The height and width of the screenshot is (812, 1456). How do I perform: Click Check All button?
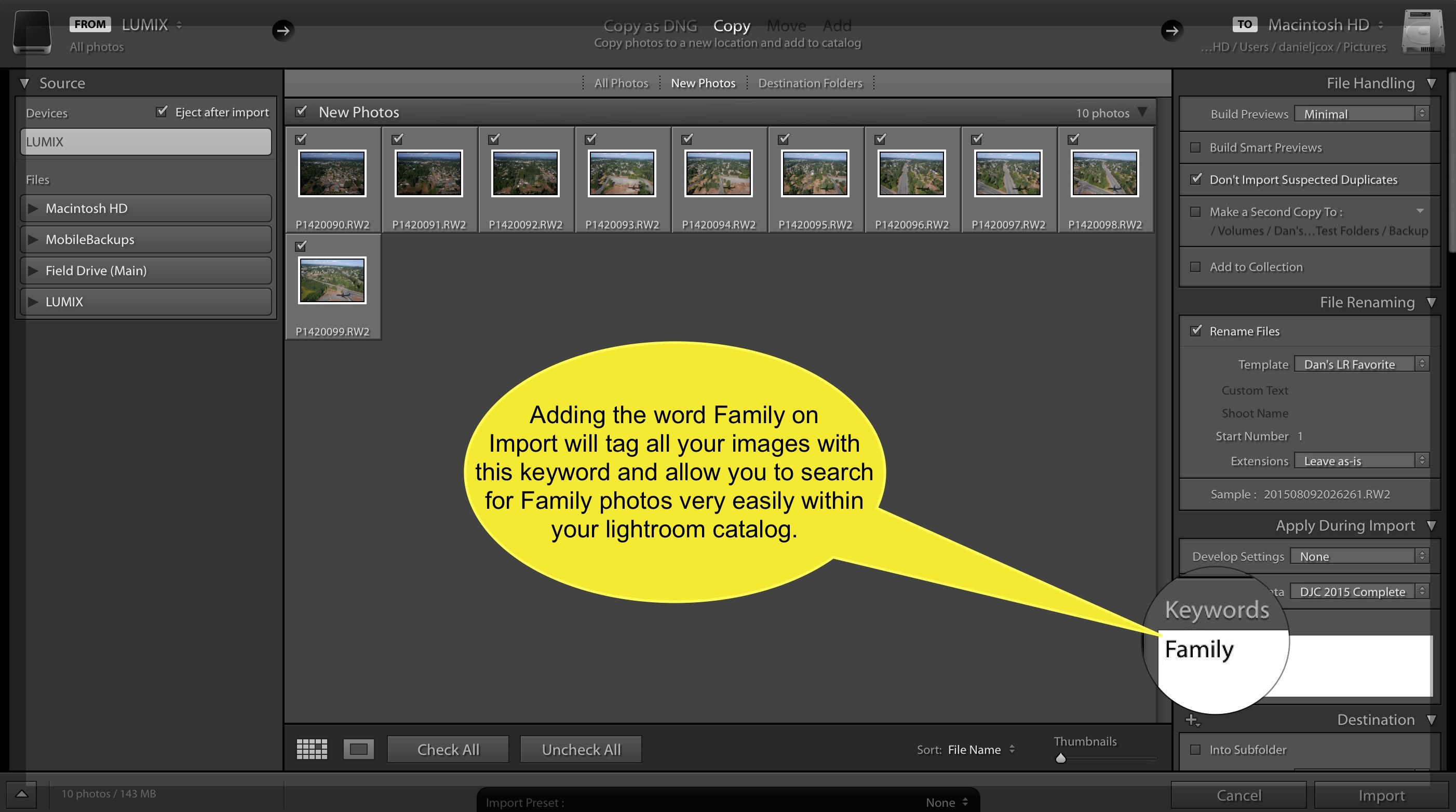(448, 749)
